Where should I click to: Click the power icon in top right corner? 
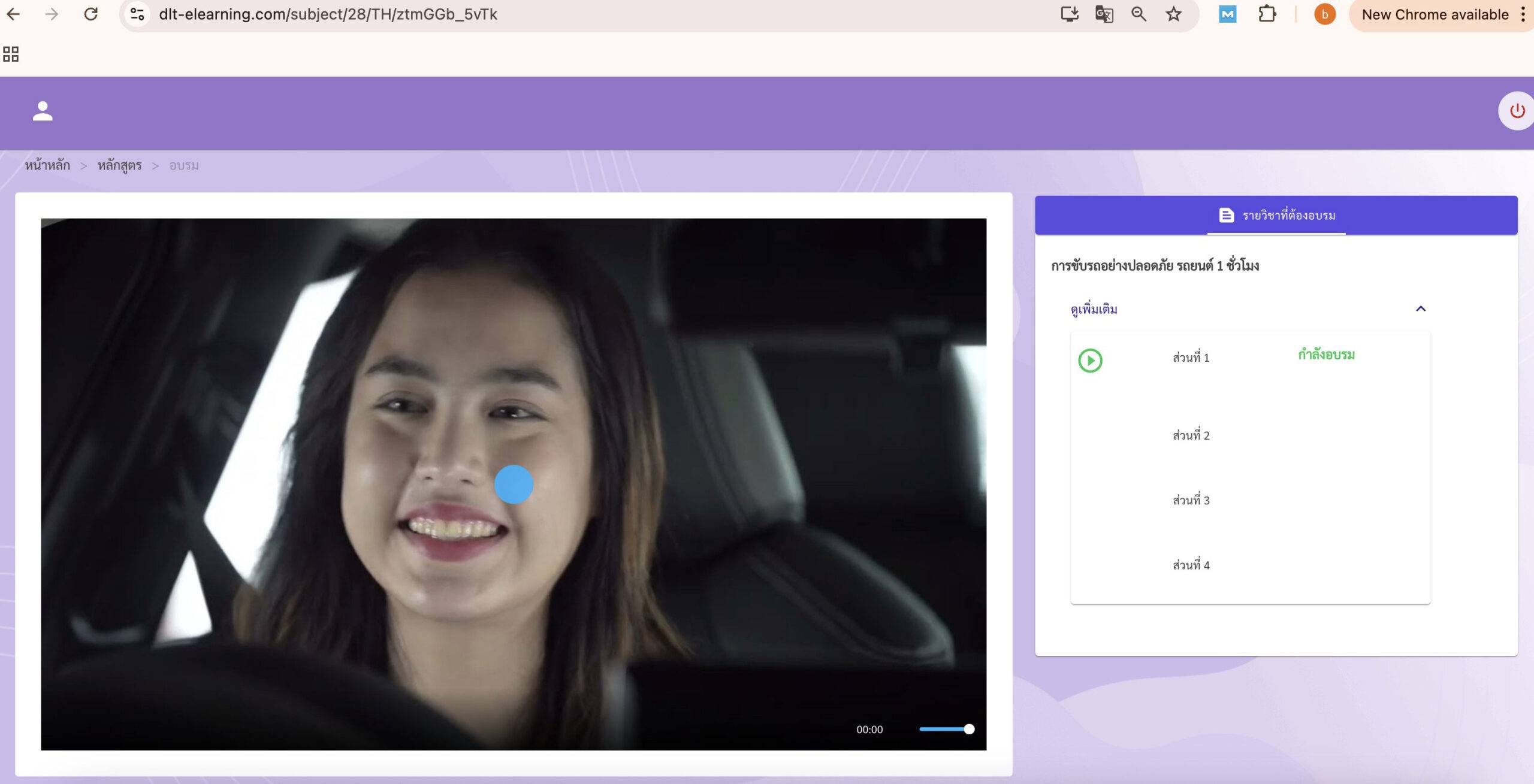pyautogui.click(x=1515, y=111)
